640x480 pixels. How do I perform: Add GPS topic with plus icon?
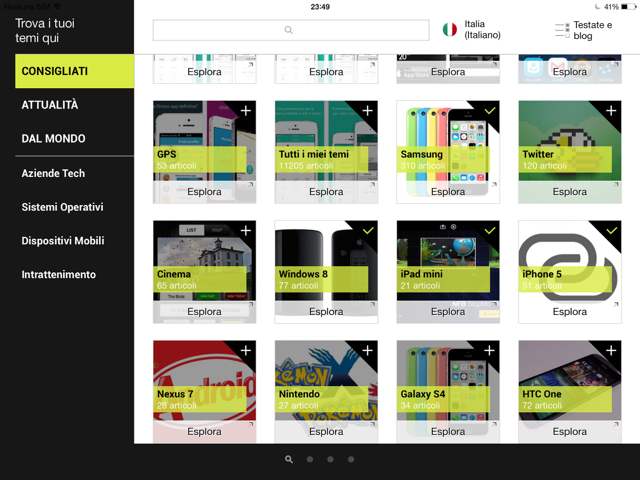(246, 111)
